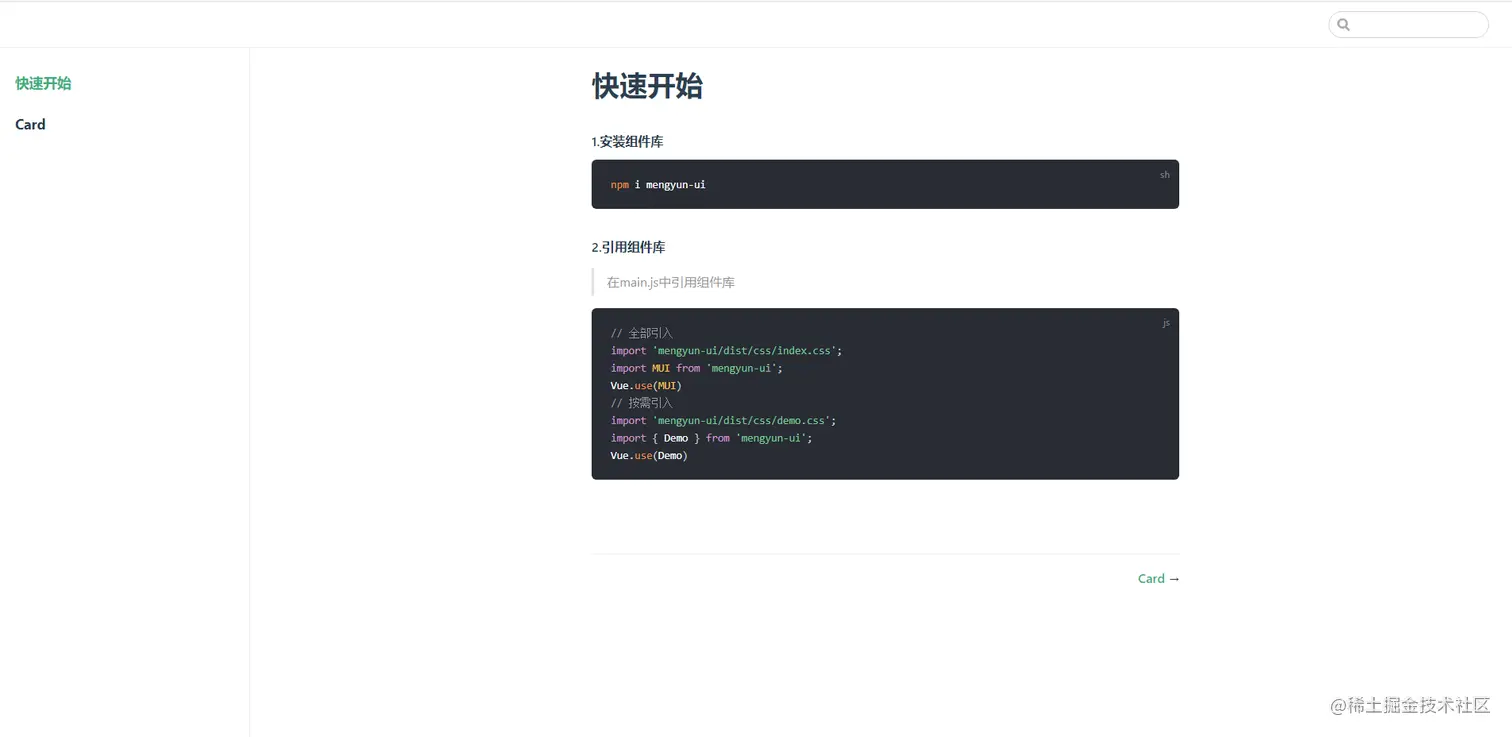Click the 2.引用组件库 heading

[x=628, y=247]
